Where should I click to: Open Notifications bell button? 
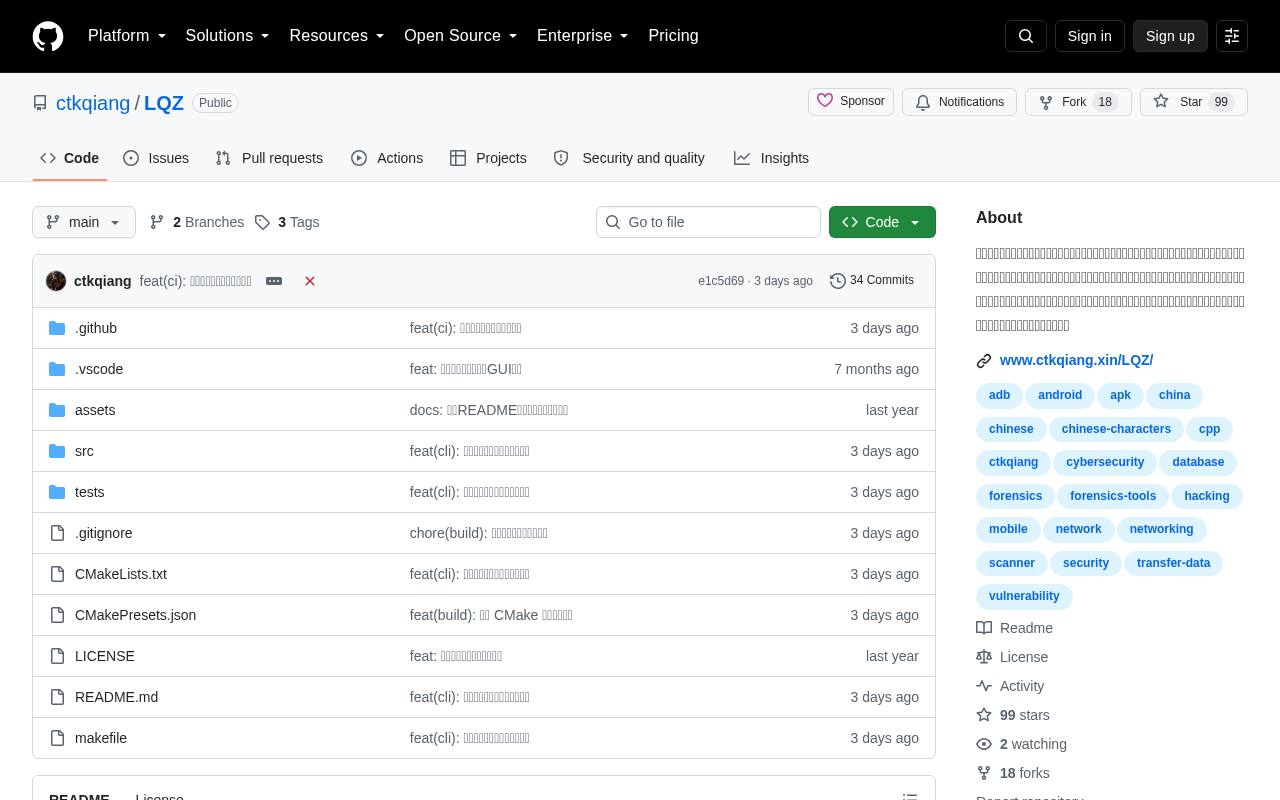coord(960,102)
